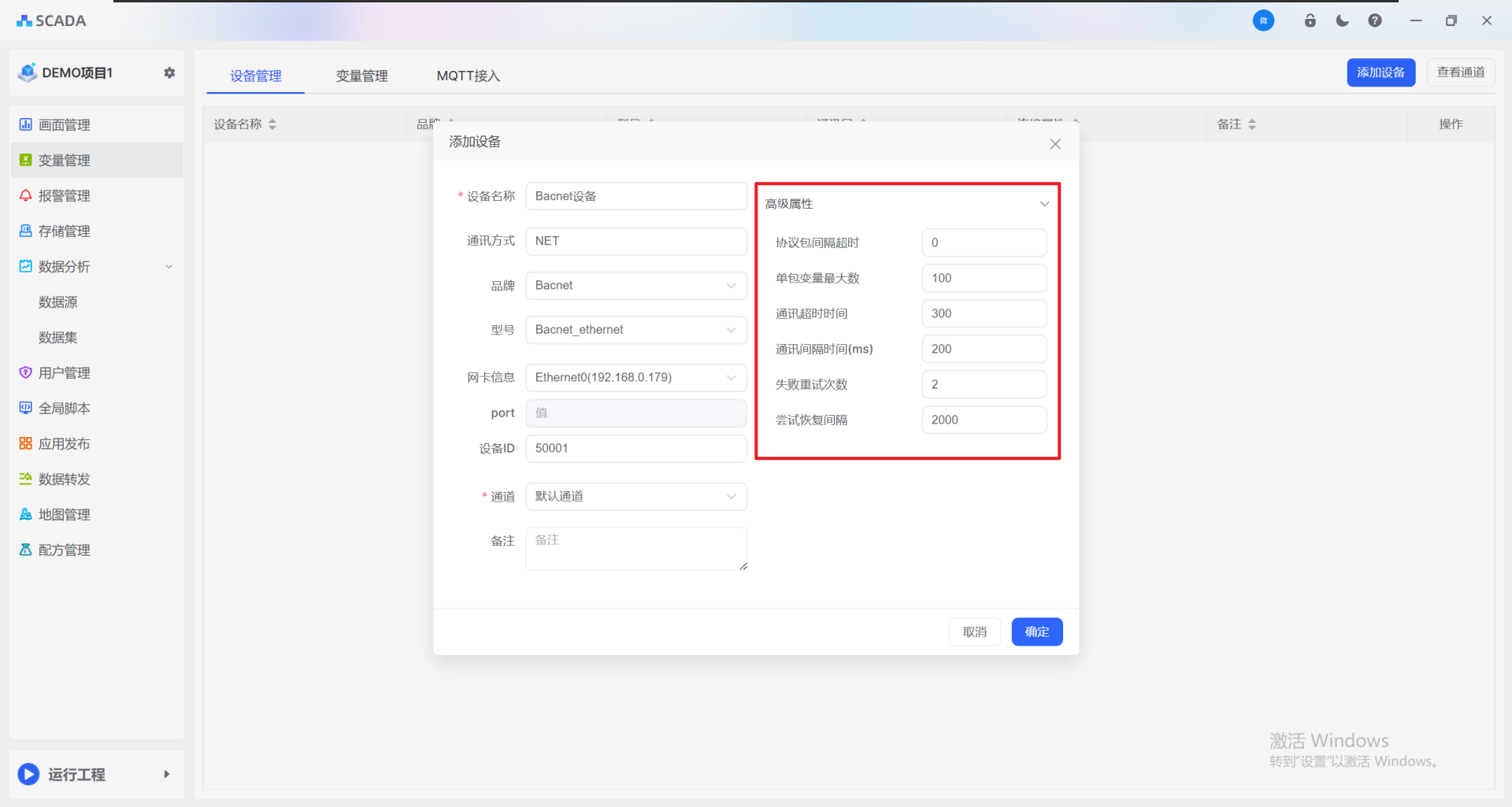Click 协议包间隔超时 value field

pyautogui.click(x=984, y=242)
